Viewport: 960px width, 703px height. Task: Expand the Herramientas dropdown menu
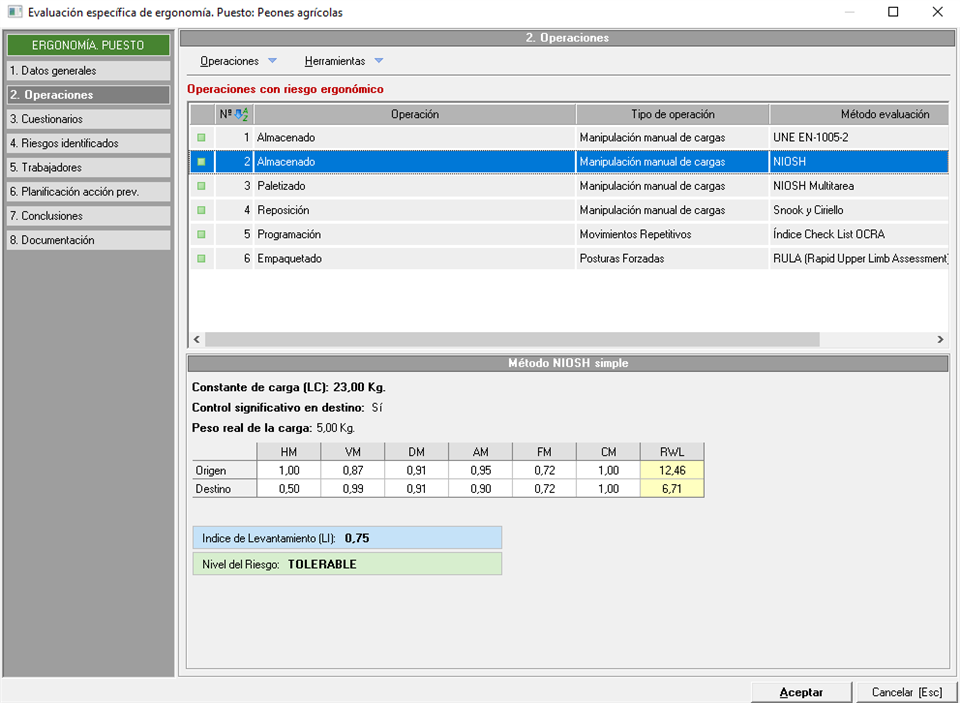coord(344,61)
